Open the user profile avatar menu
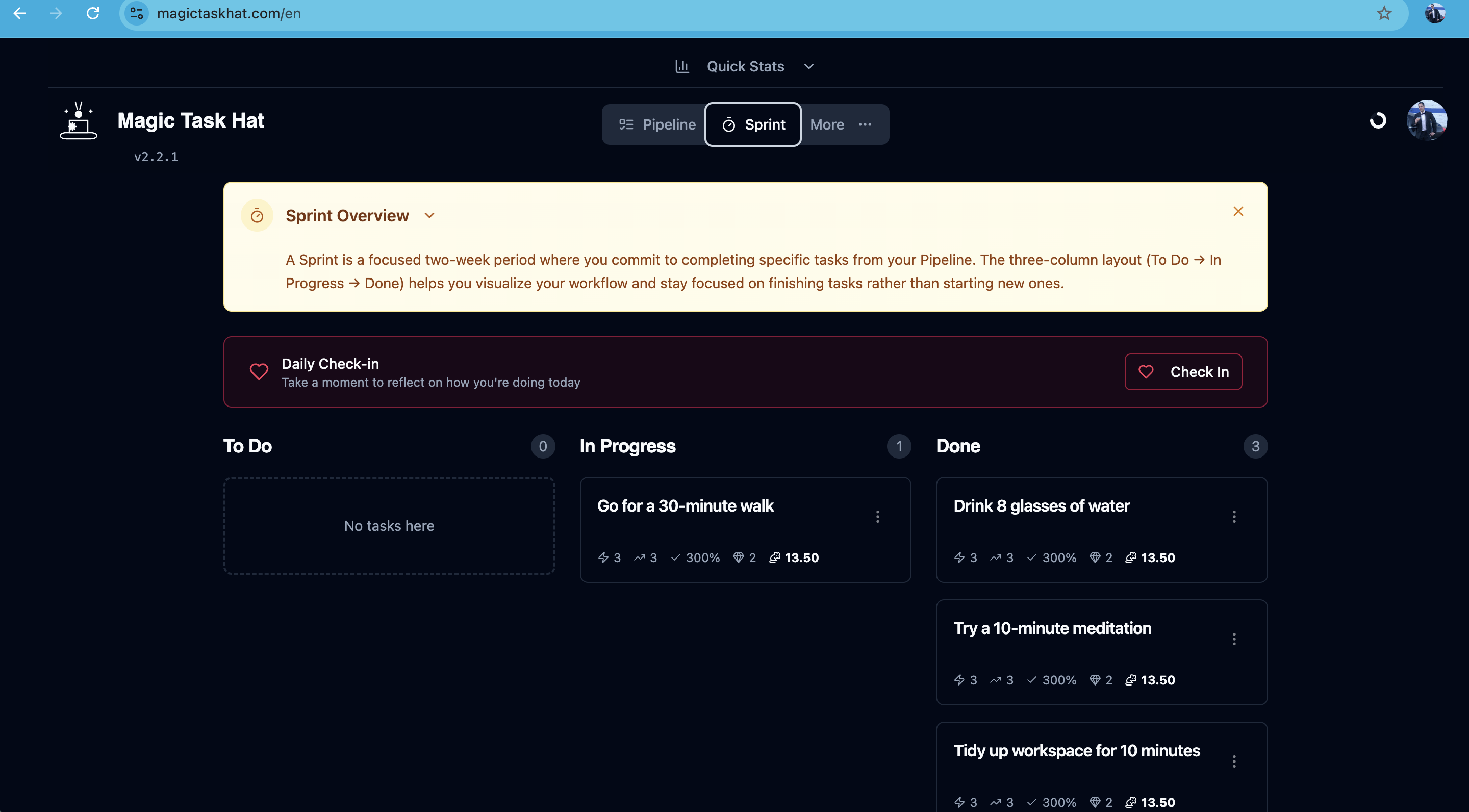This screenshot has width=1469, height=812. pyautogui.click(x=1427, y=120)
